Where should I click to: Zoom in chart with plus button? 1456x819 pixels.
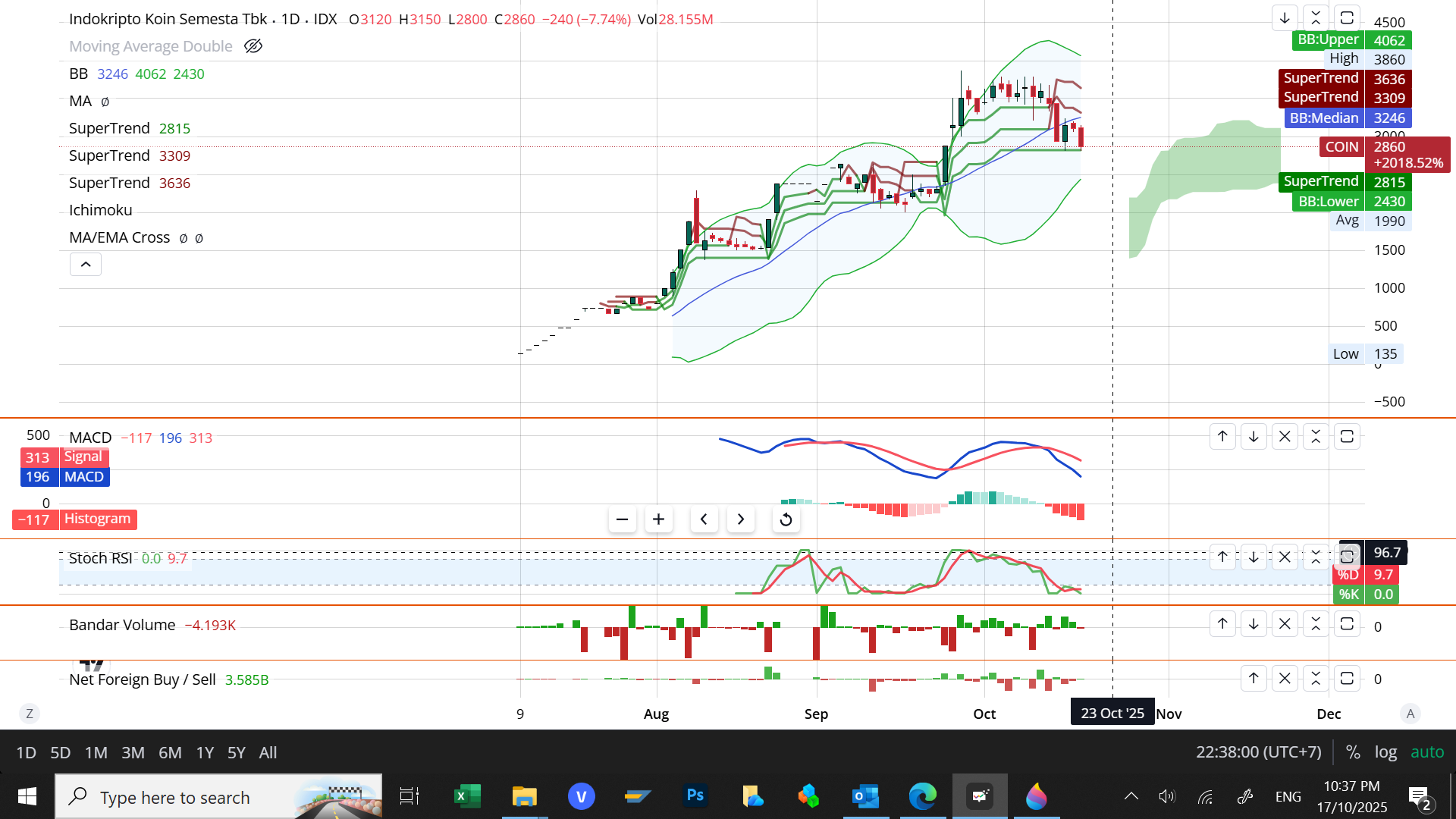[x=658, y=519]
